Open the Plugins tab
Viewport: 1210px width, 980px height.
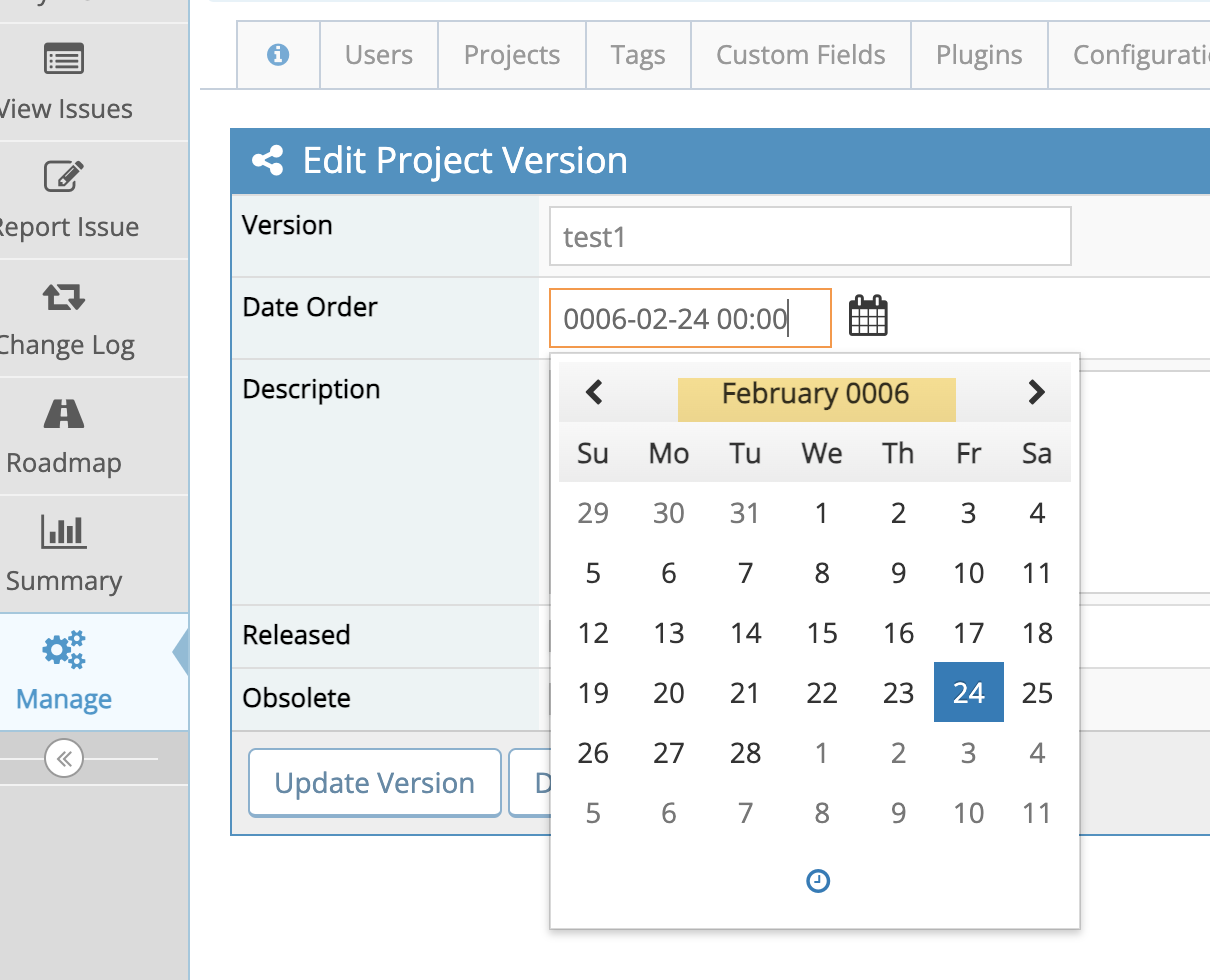[x=979, y=54]
